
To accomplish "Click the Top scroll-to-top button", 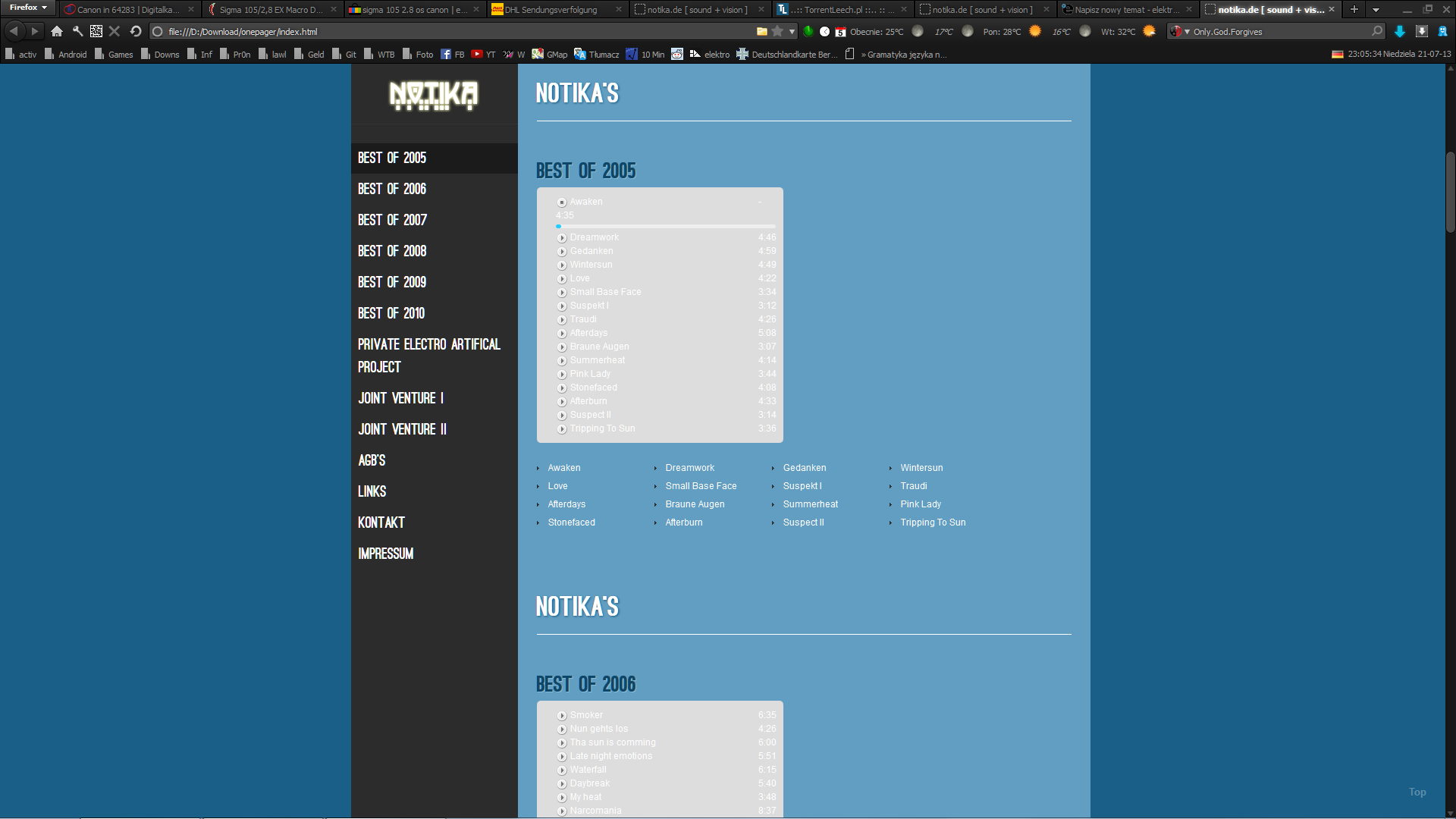I will 1417,792.
